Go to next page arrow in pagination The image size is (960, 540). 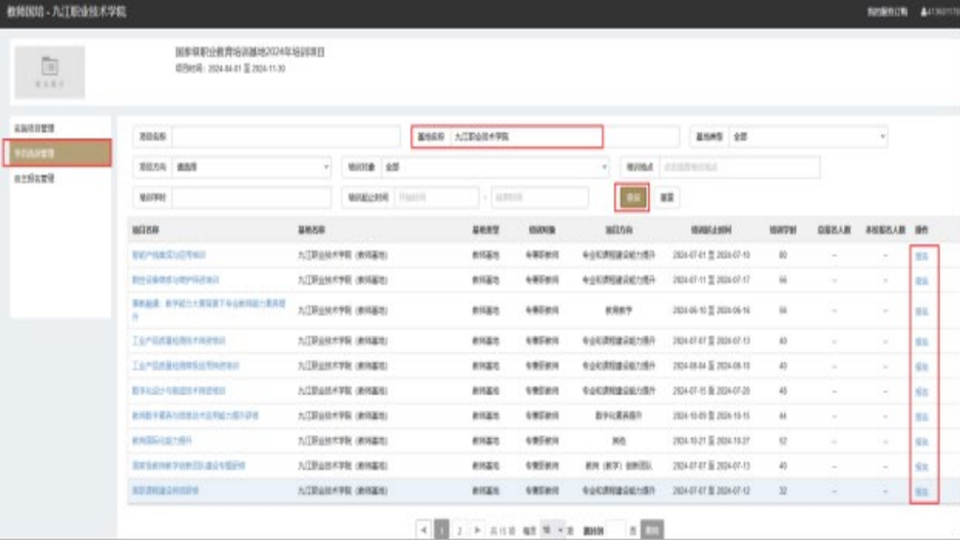[477, 529]
